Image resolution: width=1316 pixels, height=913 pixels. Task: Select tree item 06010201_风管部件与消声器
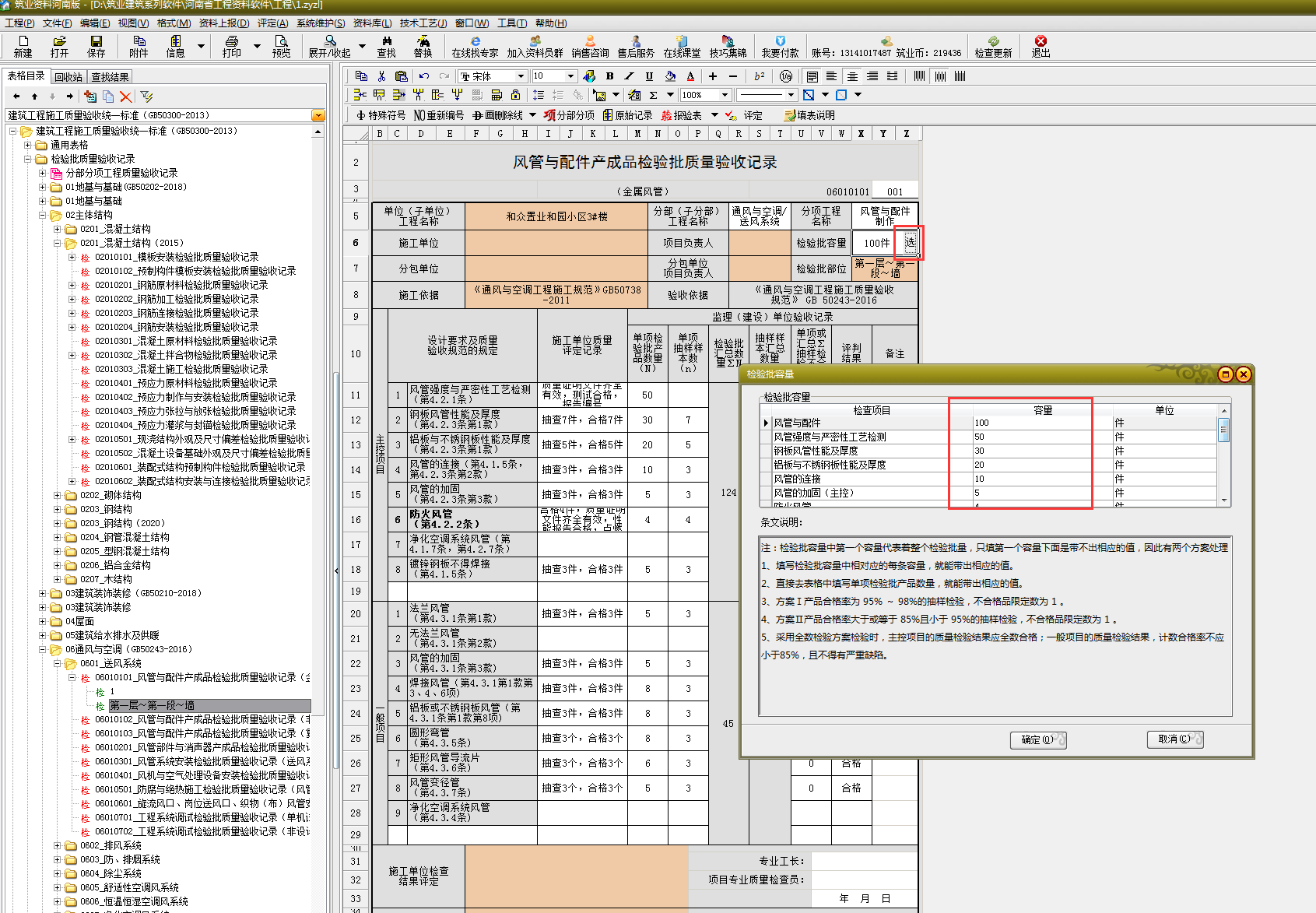(202, 747)
